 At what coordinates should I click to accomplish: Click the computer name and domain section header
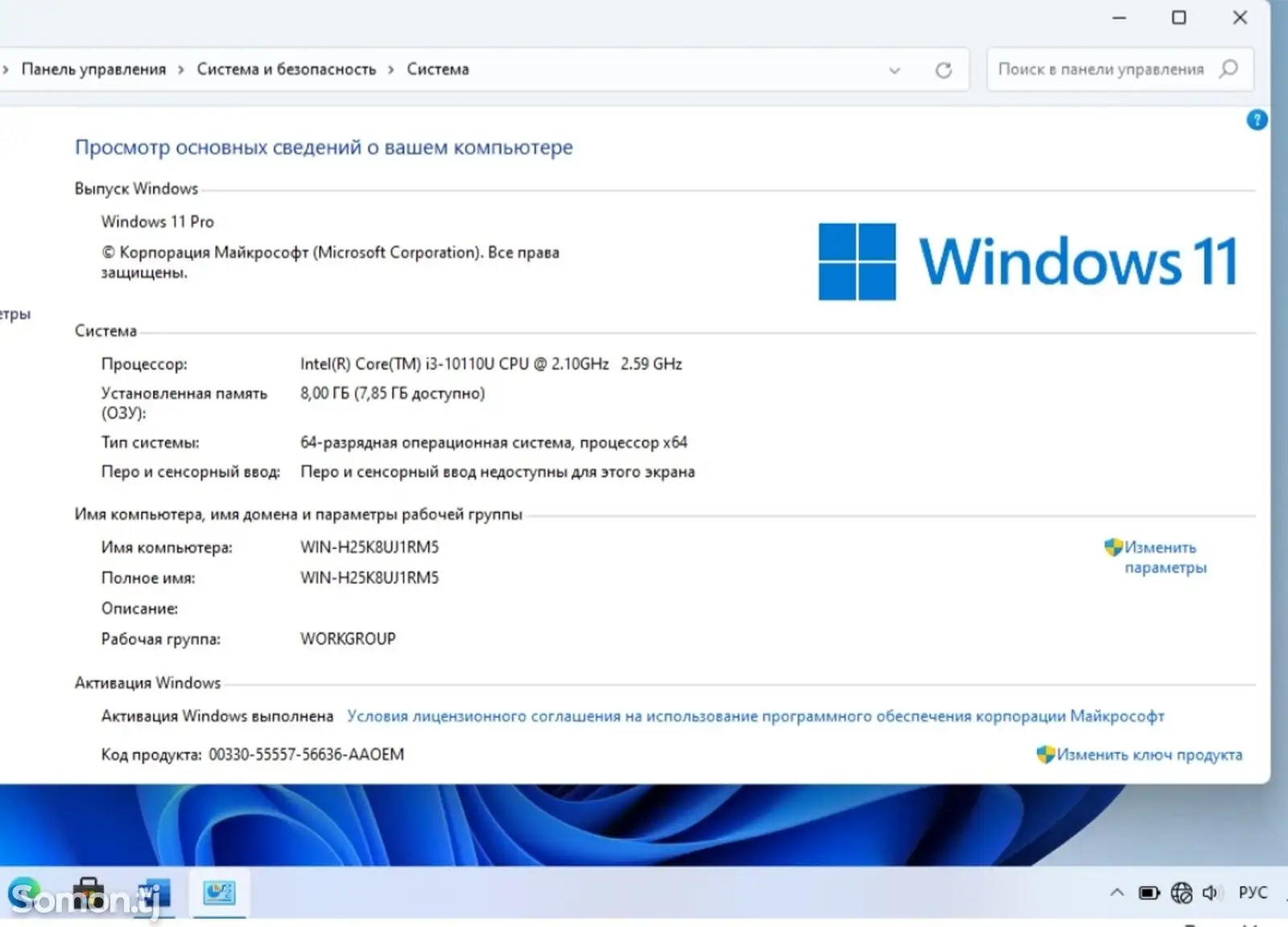coord(299,515)
